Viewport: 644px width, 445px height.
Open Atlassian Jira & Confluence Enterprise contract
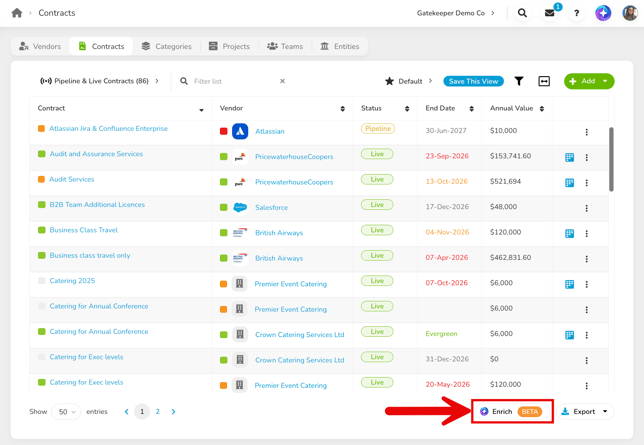point(108,129)
